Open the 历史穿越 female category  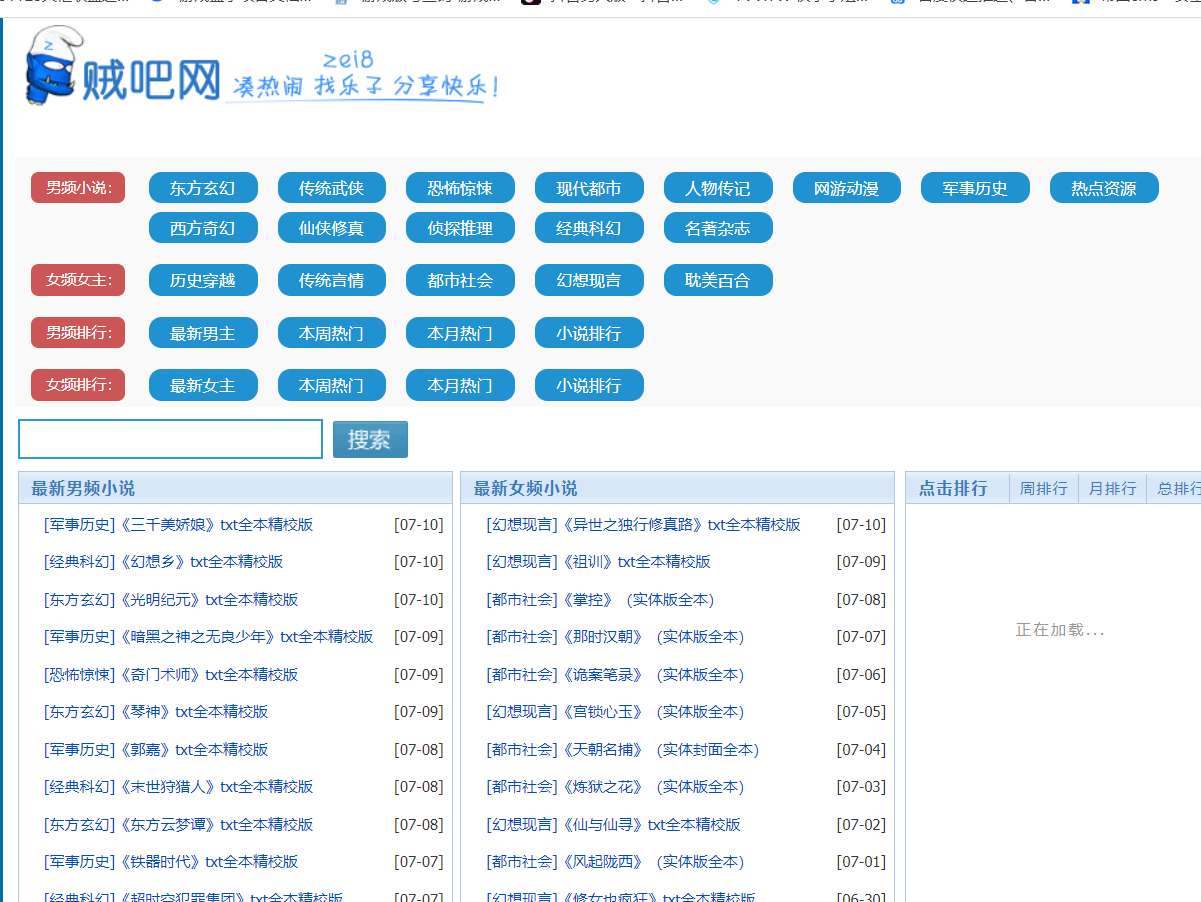[x=203, y=281]
